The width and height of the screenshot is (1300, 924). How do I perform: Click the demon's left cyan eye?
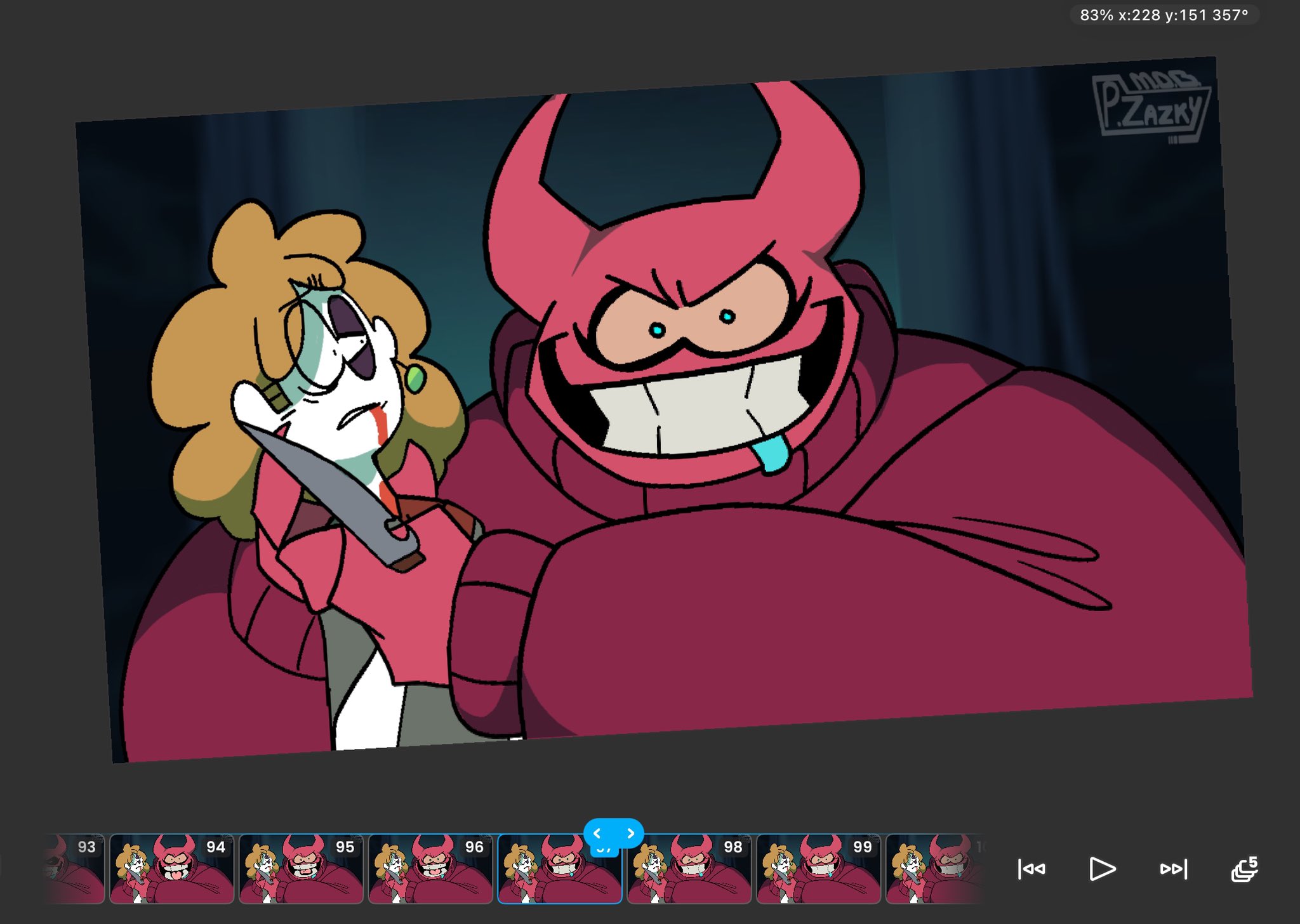657,331
